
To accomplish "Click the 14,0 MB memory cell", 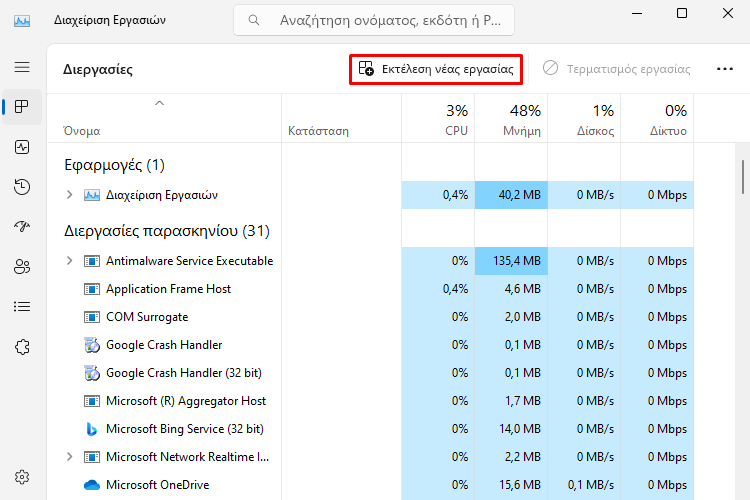I will [x=511, y=429].
